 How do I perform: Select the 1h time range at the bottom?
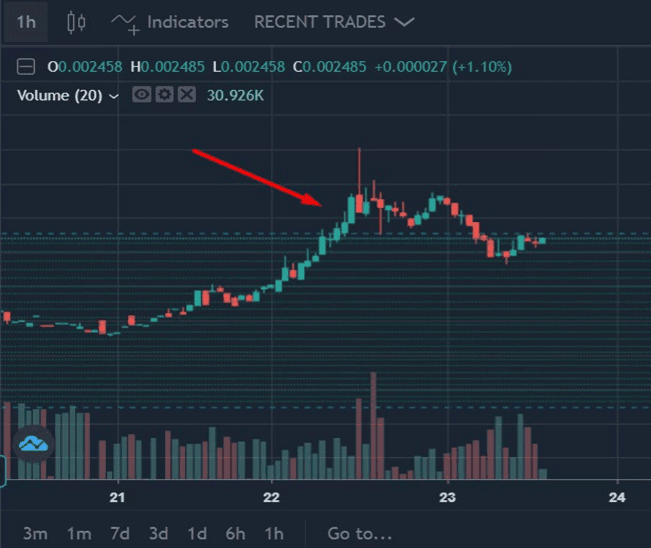point(274,533)
